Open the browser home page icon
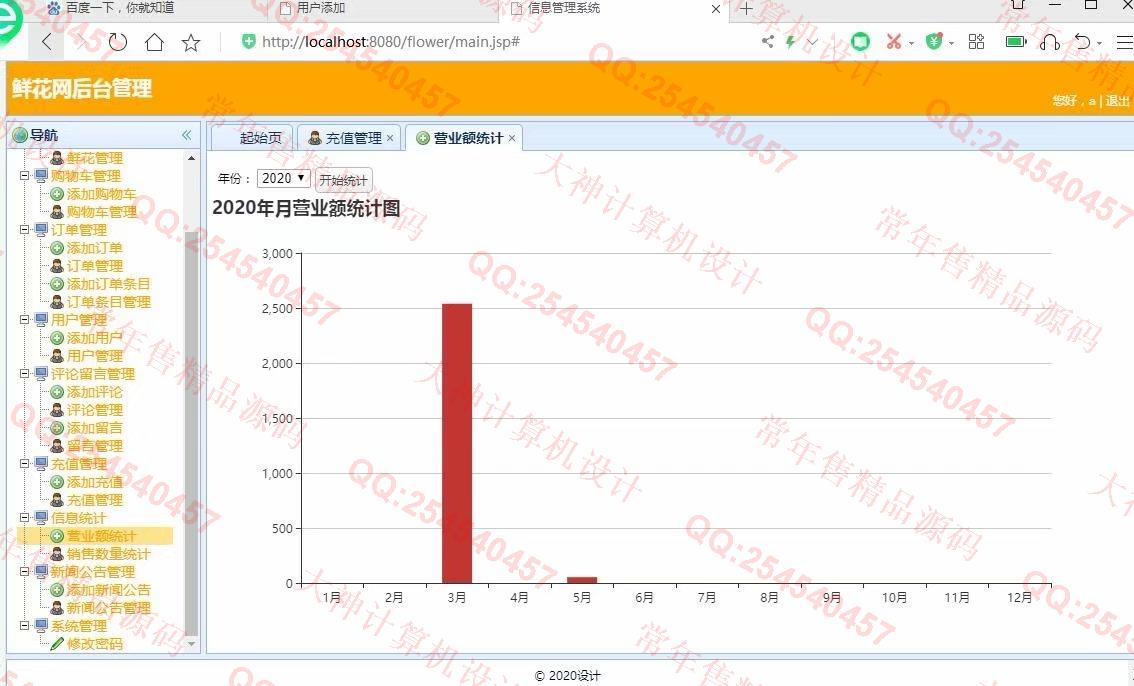The image size is (1134, 686). point(154,42)
